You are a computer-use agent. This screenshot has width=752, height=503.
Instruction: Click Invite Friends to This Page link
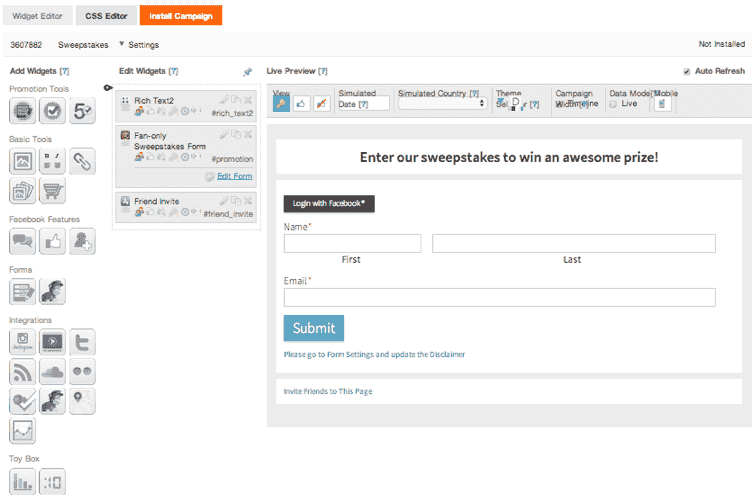click(328, 391)
